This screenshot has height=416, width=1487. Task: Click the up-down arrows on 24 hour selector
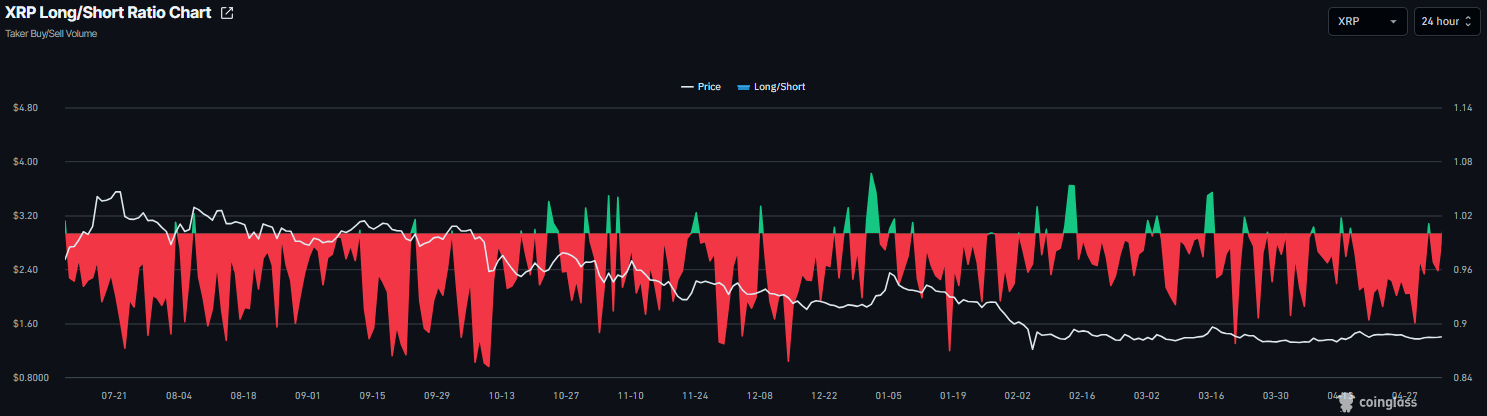click(1467, 21)
